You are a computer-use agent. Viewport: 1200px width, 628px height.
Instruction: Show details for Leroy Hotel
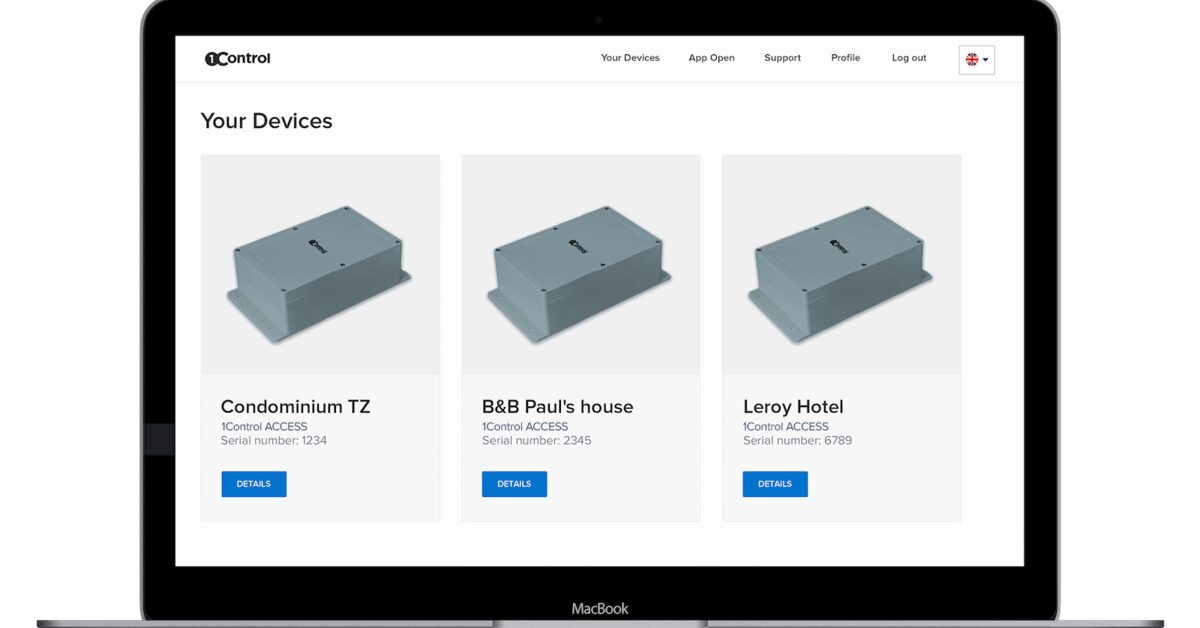coord(775,484)
